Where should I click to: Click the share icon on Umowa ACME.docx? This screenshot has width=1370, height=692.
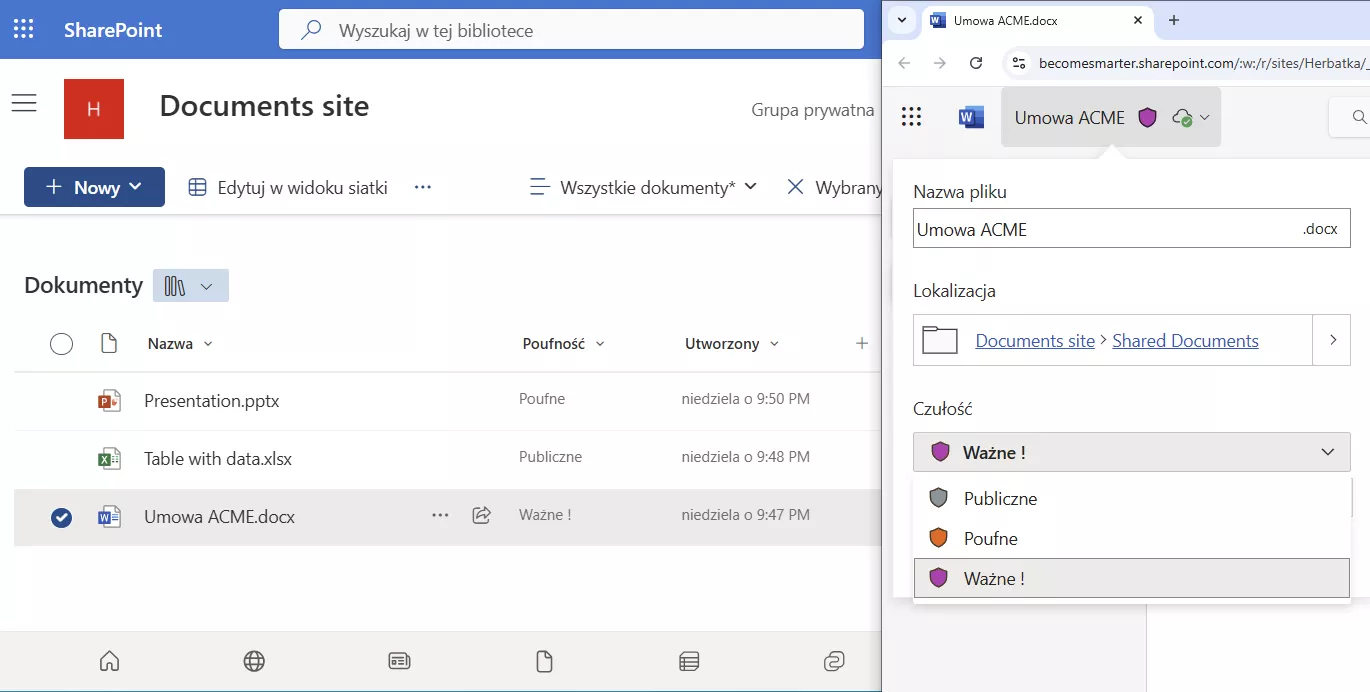click(x=481, y=516)
